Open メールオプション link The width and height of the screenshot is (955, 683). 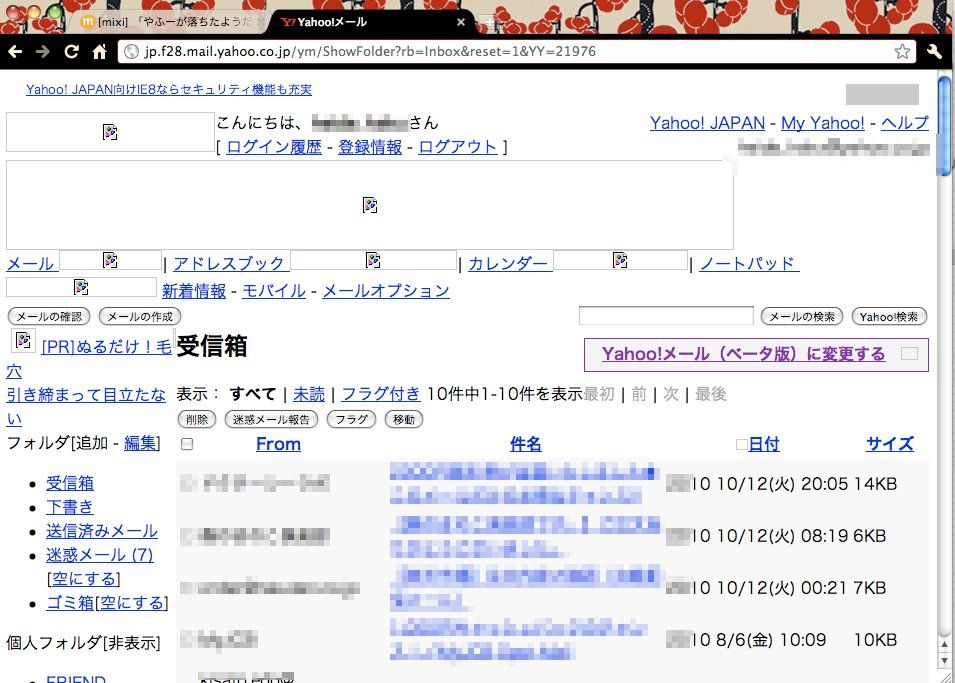386,291
